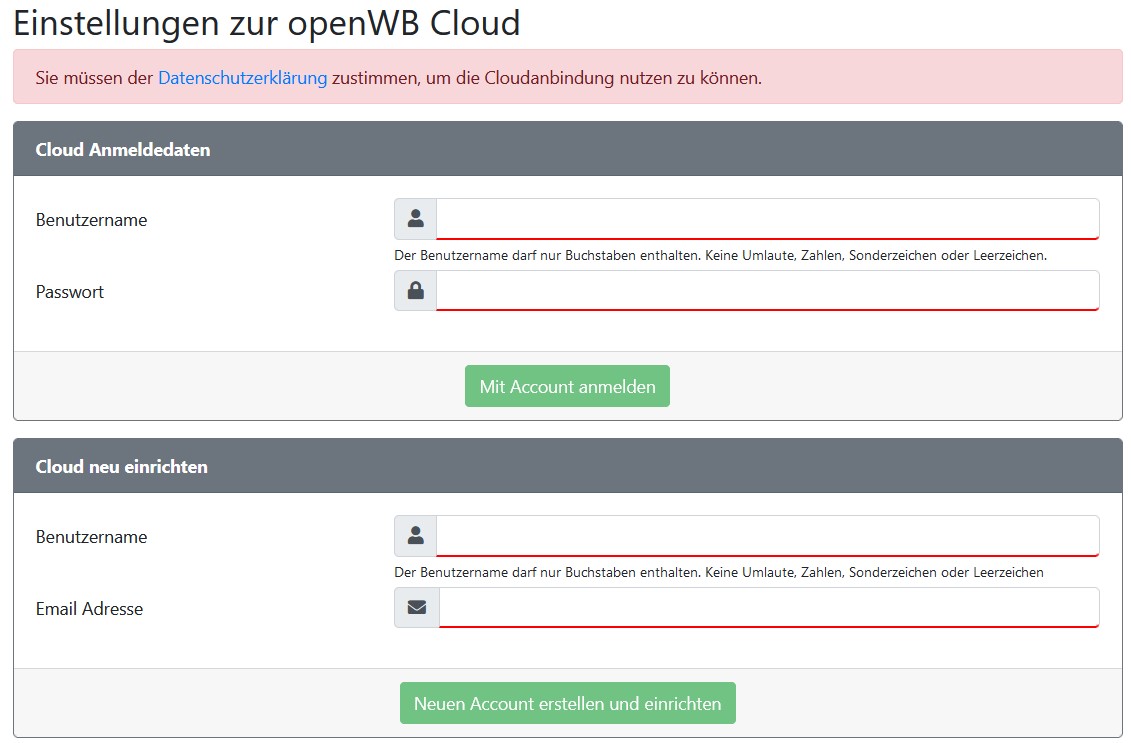The image size is (1131, 743).
Task: Focus the Email Adresse input field
Action: coord(769,607)
